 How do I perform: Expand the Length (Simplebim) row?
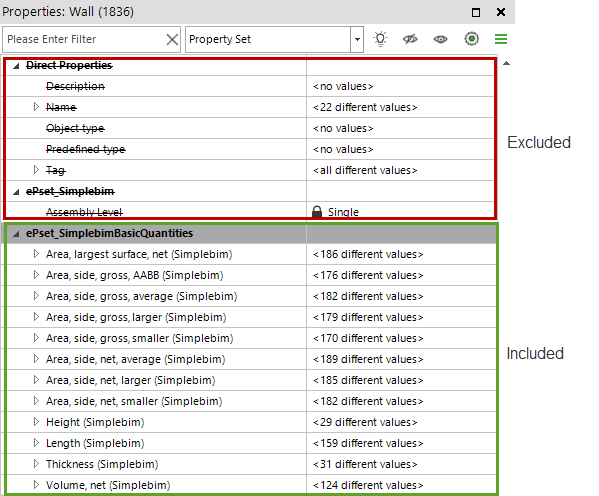click(36, 443)
